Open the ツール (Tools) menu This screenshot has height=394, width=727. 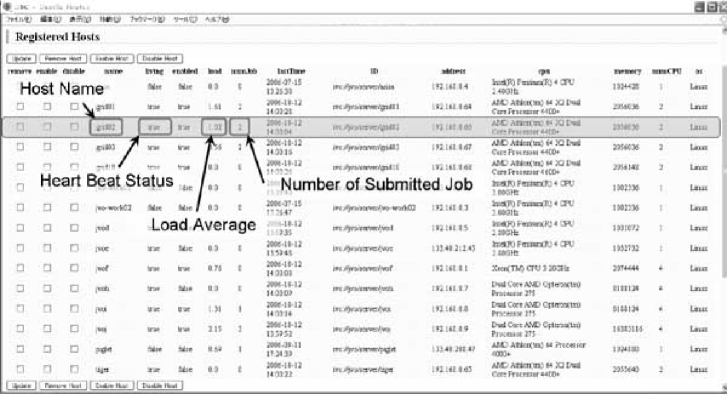tap(185, 19)
